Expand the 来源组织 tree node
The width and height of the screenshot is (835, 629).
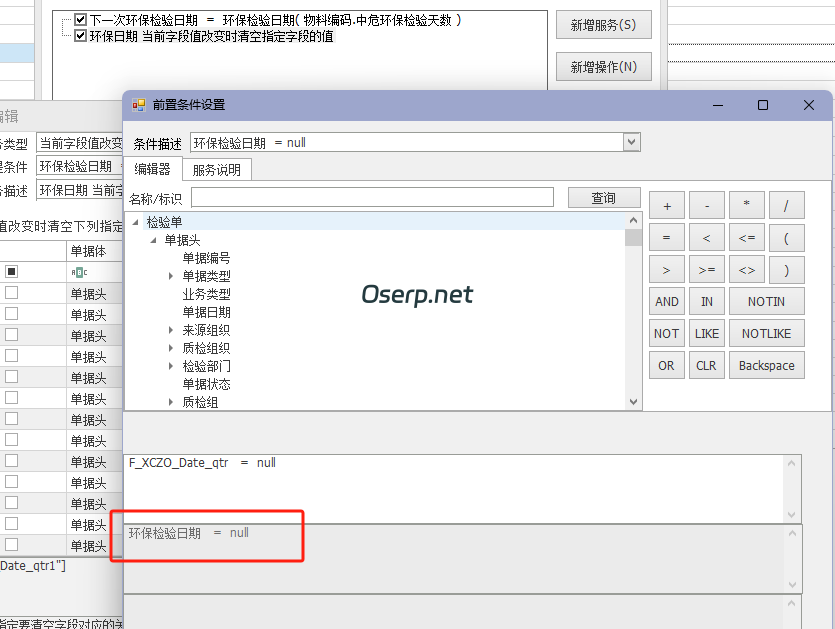[168, 330]
